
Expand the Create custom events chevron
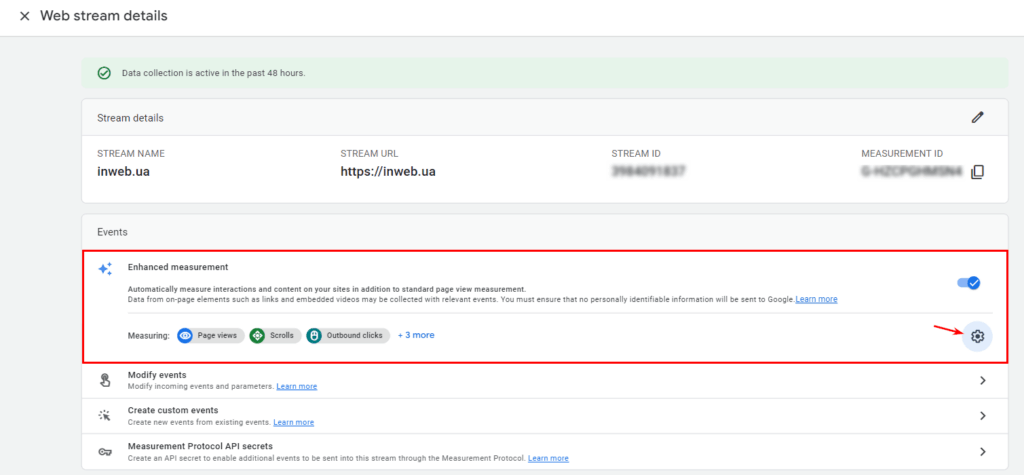click(983, 416)
